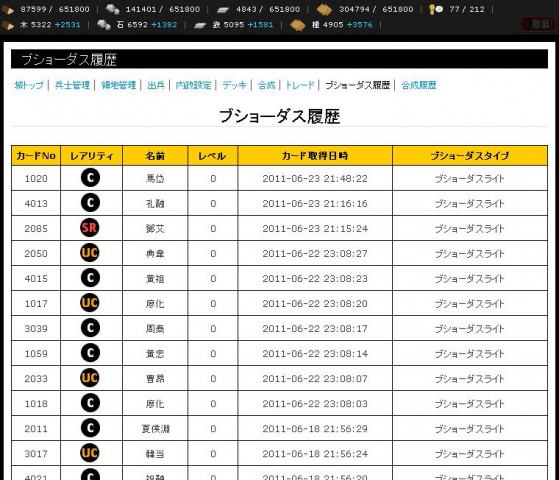Click the UC rarity badge for card 2050

89,252
